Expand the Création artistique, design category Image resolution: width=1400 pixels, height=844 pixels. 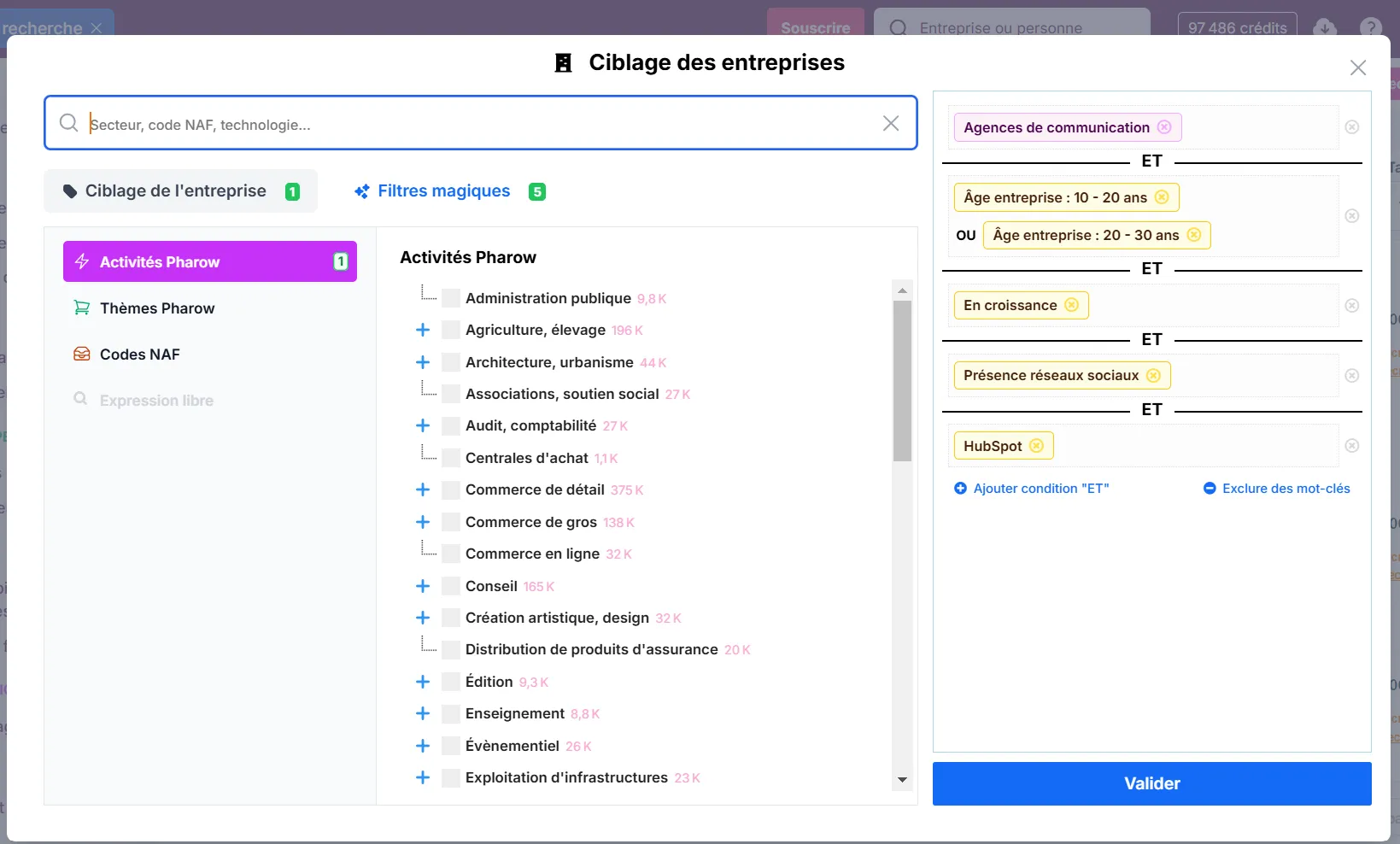pyautogui.click(x=423, y=618)
